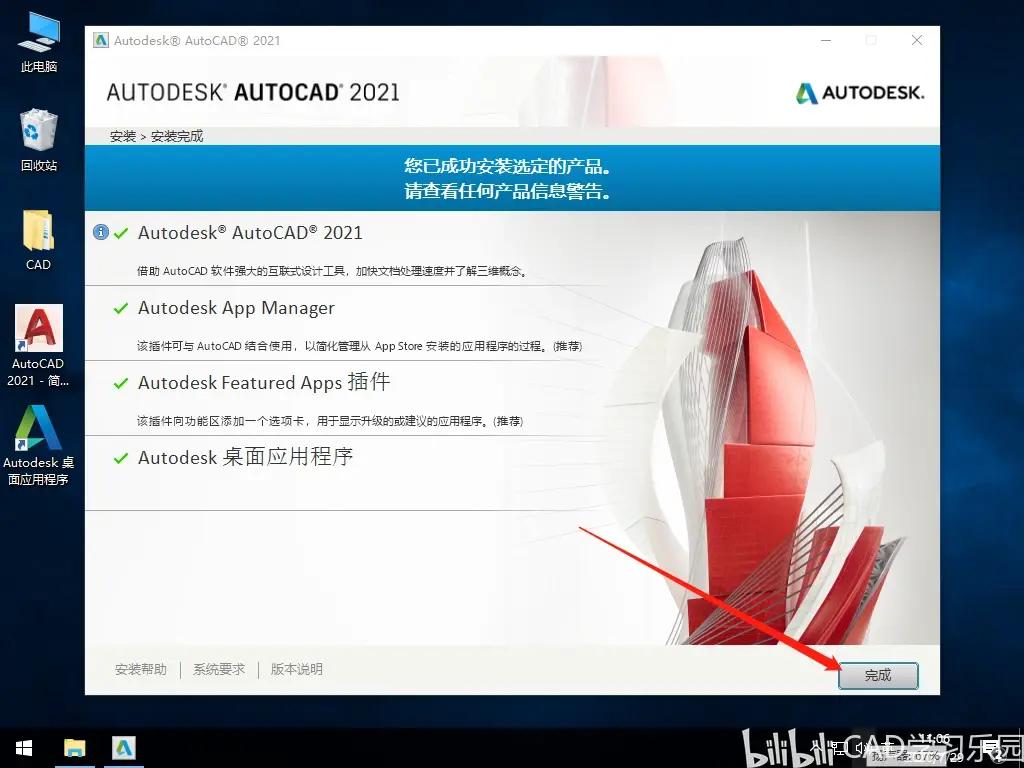Image resolution: width=1024 pixels, height=768 pixels.
Task: Click the banner text 请查看任何产品信息警告。
Action: pyautogui.click(x=507, y=191)
